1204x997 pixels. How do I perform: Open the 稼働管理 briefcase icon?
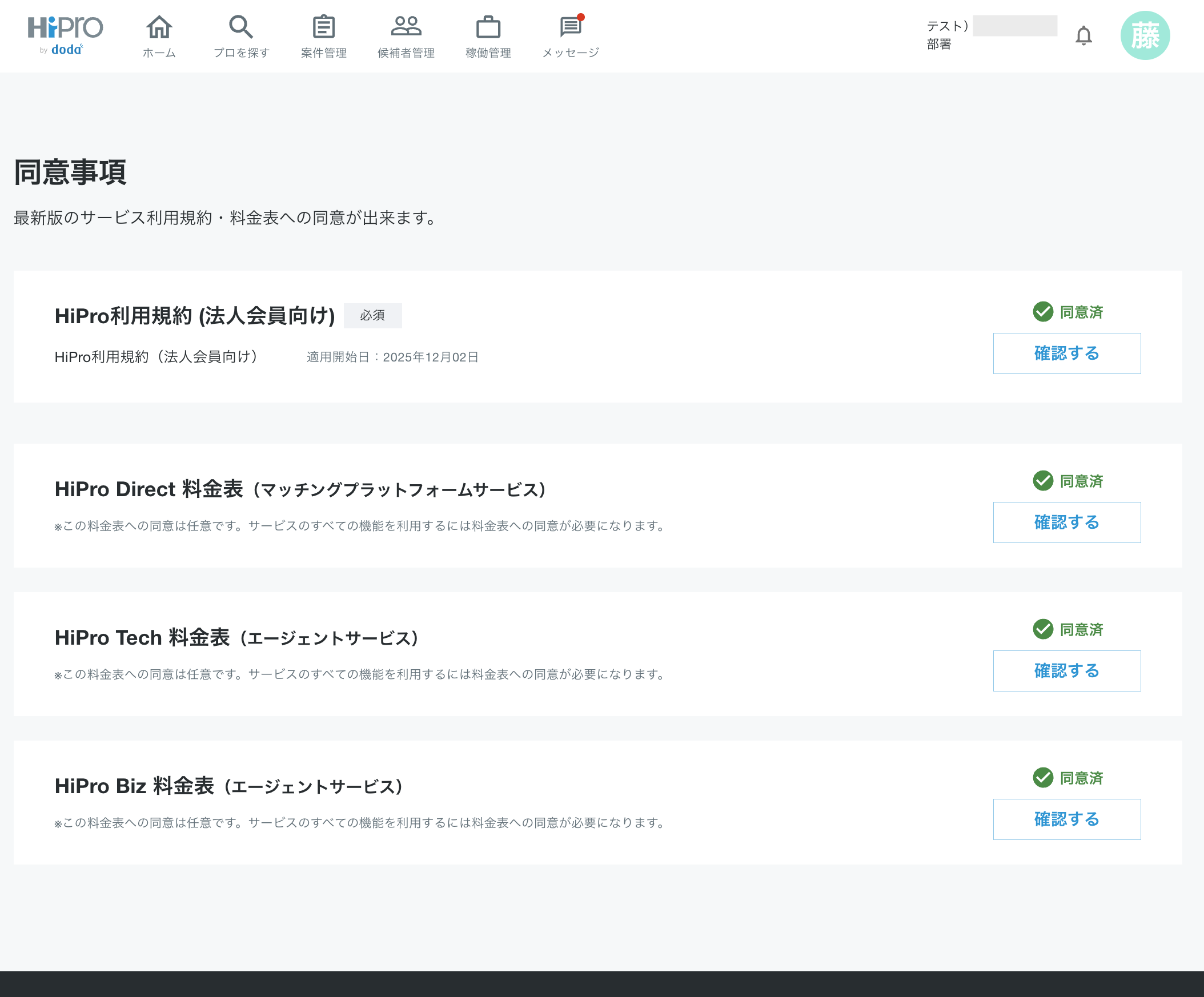coord(488,27)
